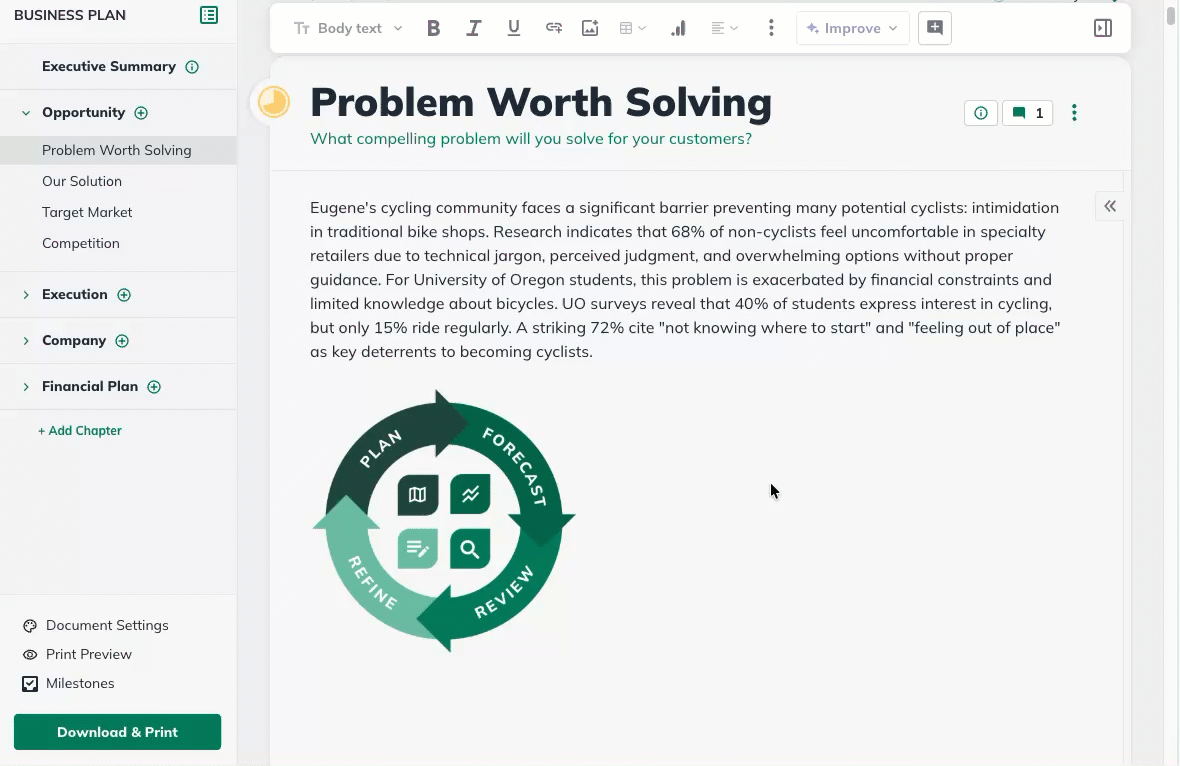Open the insert table dropdown

(x=632, y=29)
